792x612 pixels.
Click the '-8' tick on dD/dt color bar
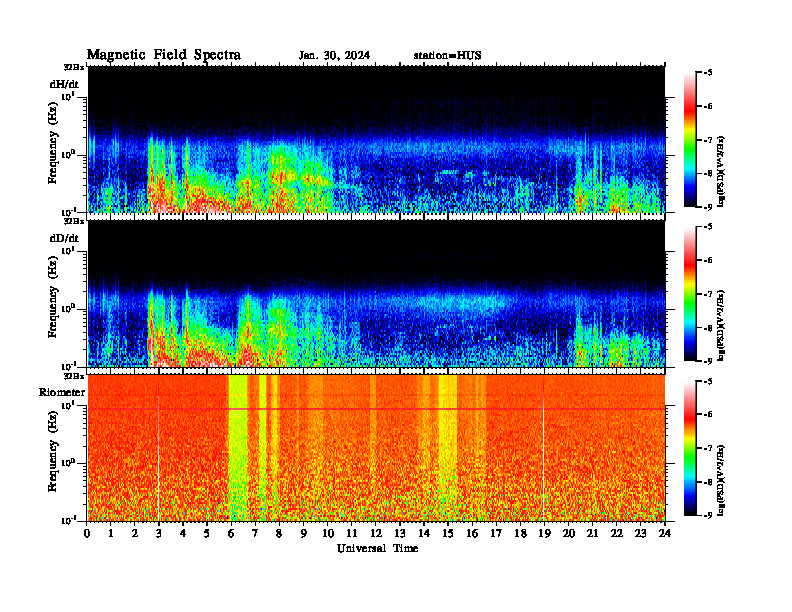pos(707,328)
